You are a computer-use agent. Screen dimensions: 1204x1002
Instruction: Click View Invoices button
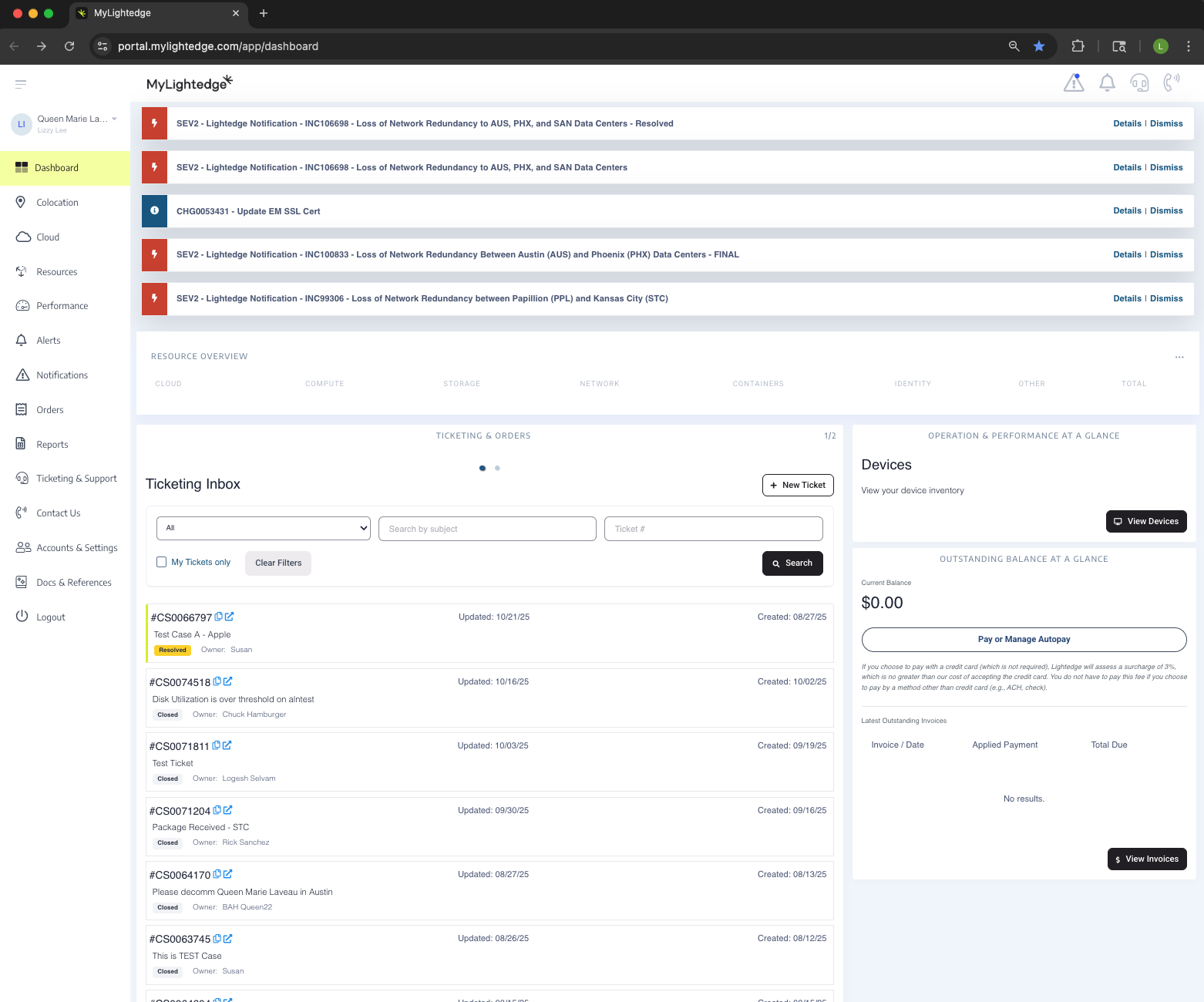click(1147, 859)
